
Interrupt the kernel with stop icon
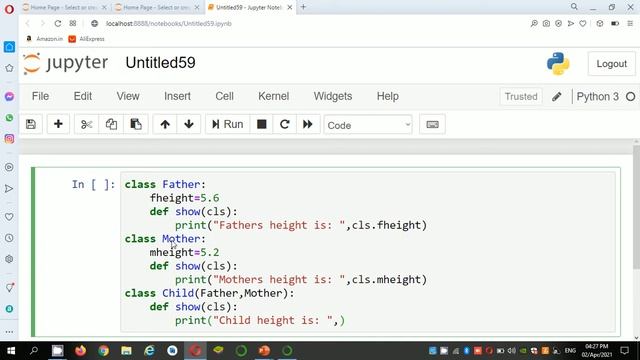click(262, 124)
